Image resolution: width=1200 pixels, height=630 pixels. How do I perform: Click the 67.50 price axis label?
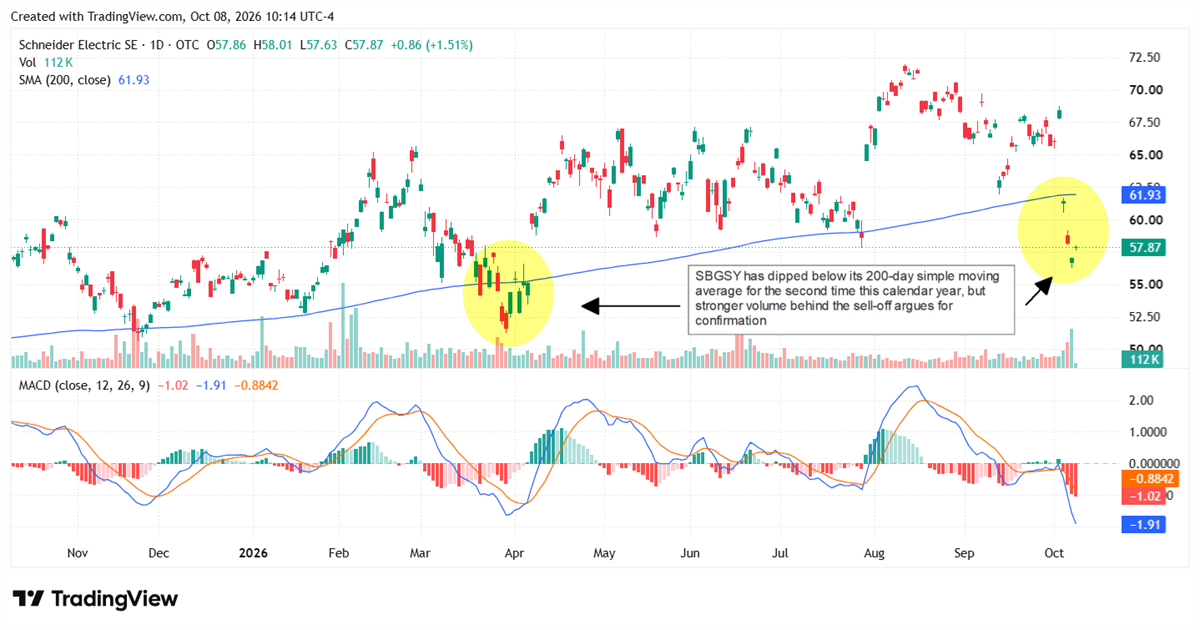tap(1145, 123)
